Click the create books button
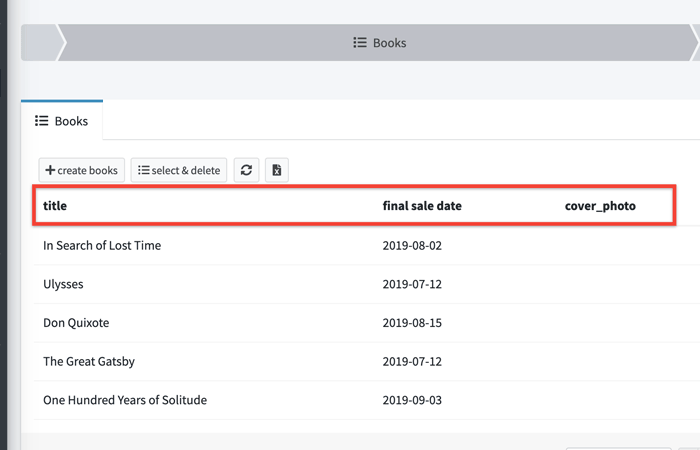 point(82,170)
